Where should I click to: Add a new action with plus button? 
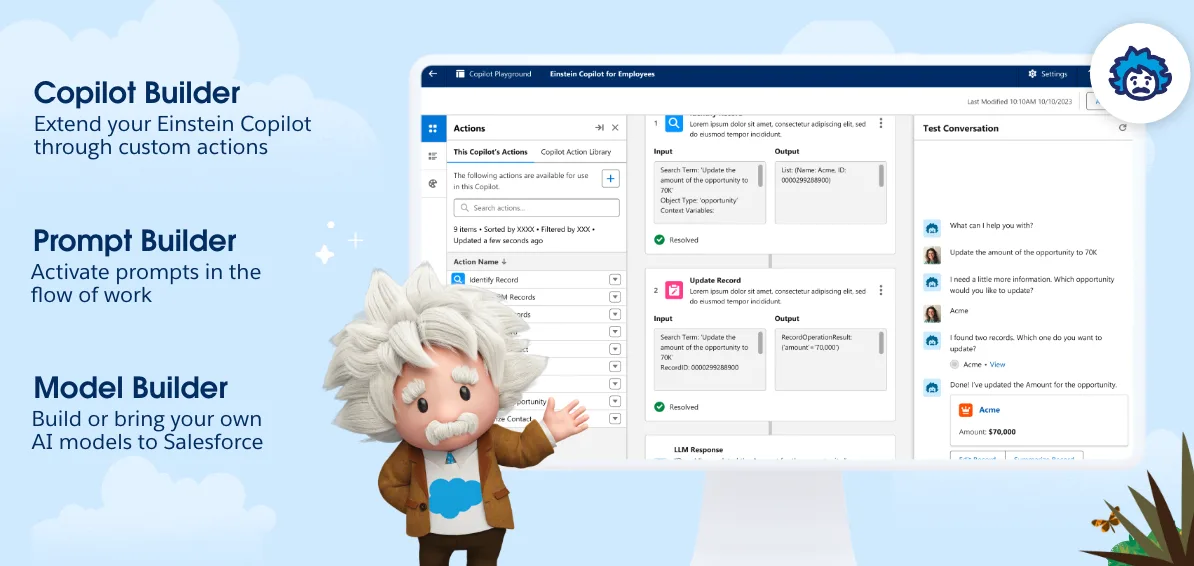(x=611, y=179)
